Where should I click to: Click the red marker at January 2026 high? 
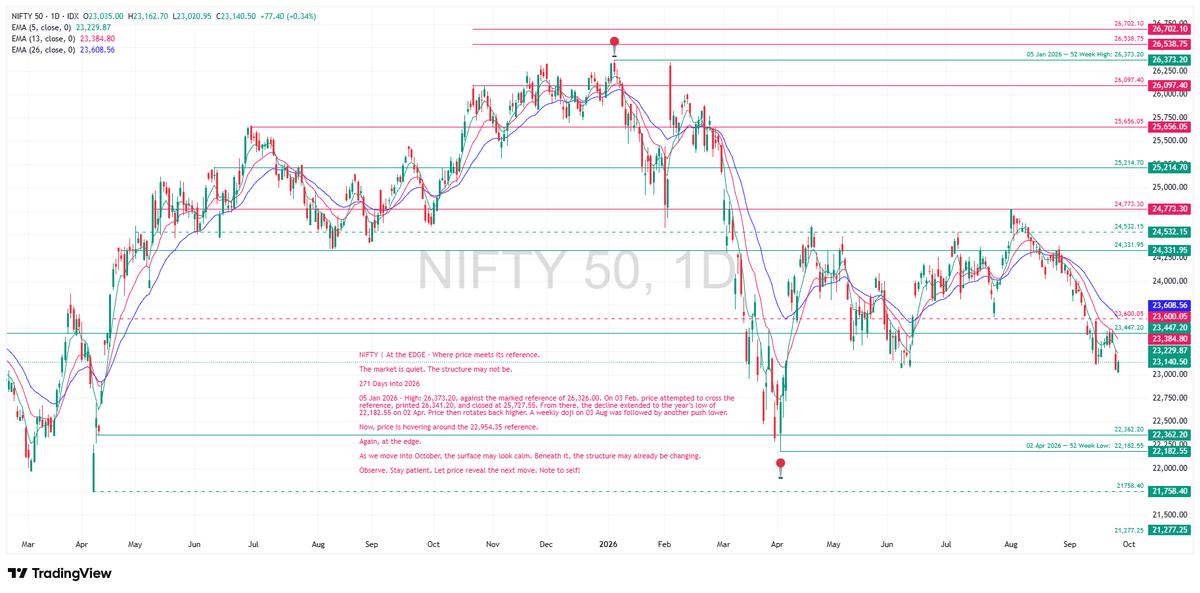tap(614, 43)
